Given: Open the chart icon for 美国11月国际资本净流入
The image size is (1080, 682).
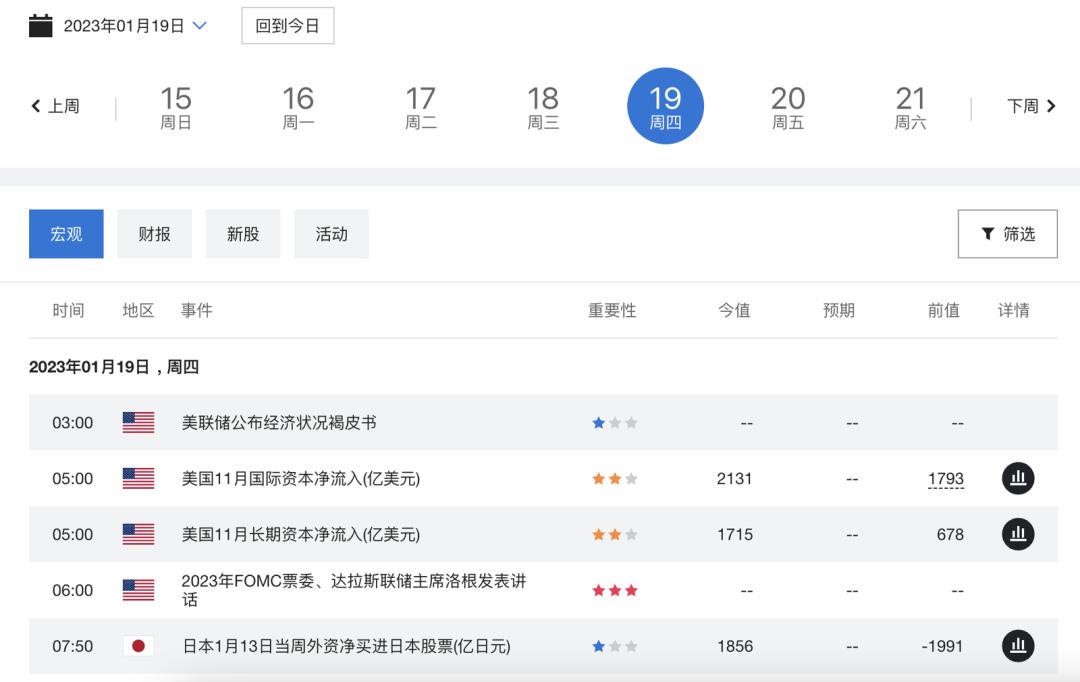Looking at the screenshot, I should click(x=1018, y=478).
